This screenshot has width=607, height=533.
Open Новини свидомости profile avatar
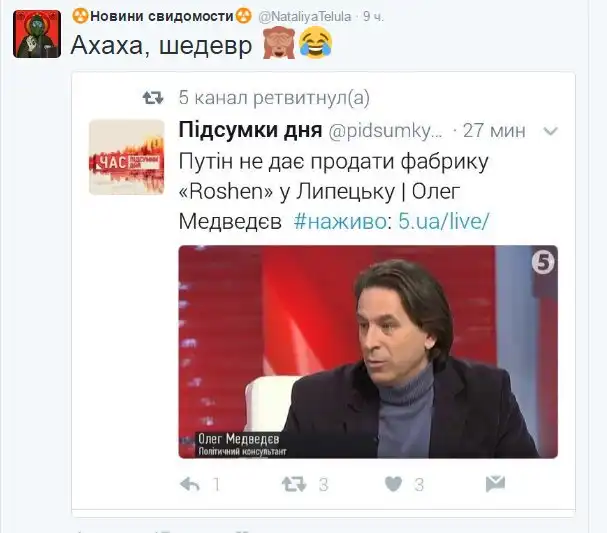tap(37, 34)
